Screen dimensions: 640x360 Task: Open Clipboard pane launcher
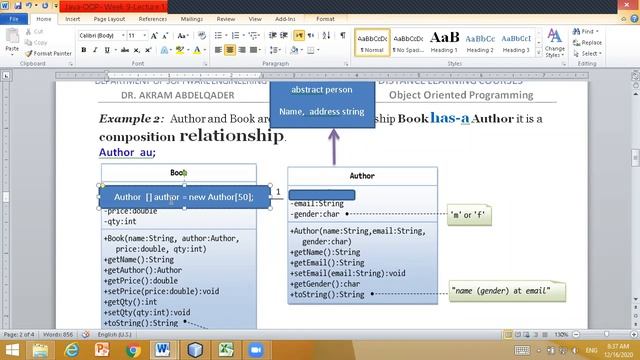click(x=71, y=64)
